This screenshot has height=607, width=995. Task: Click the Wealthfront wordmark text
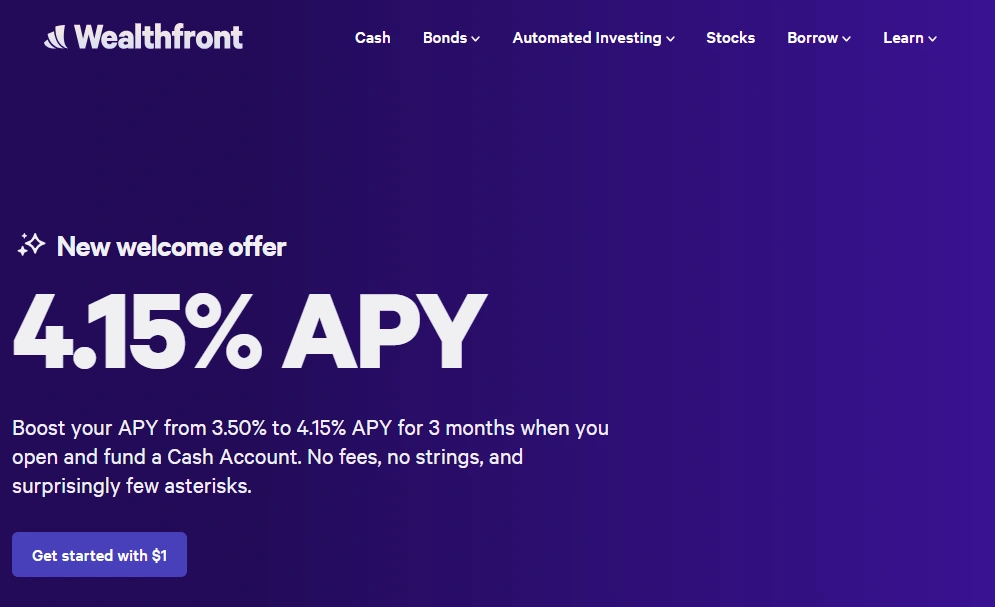[160, 36]
